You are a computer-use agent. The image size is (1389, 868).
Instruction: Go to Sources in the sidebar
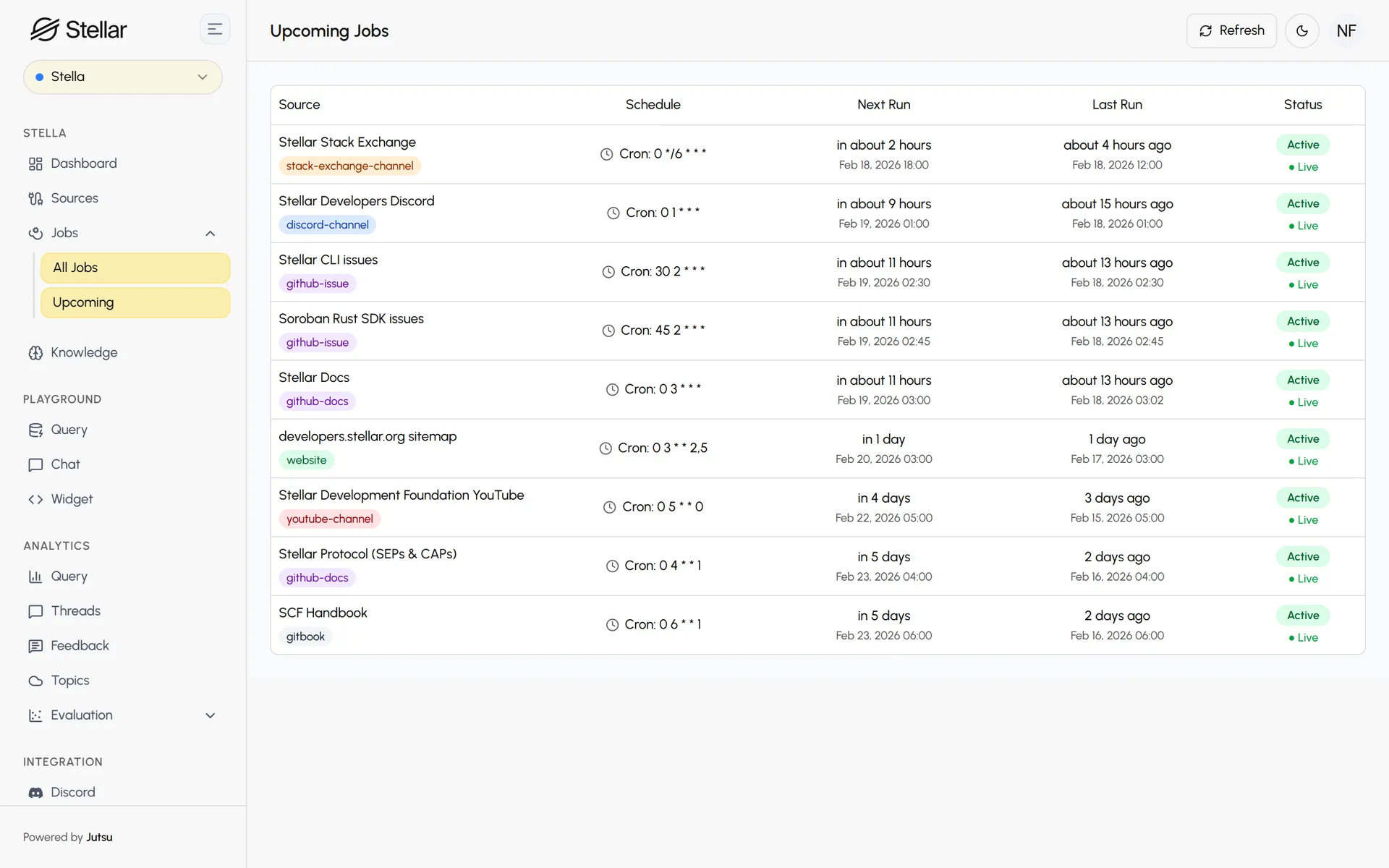[x=74, y=198]
